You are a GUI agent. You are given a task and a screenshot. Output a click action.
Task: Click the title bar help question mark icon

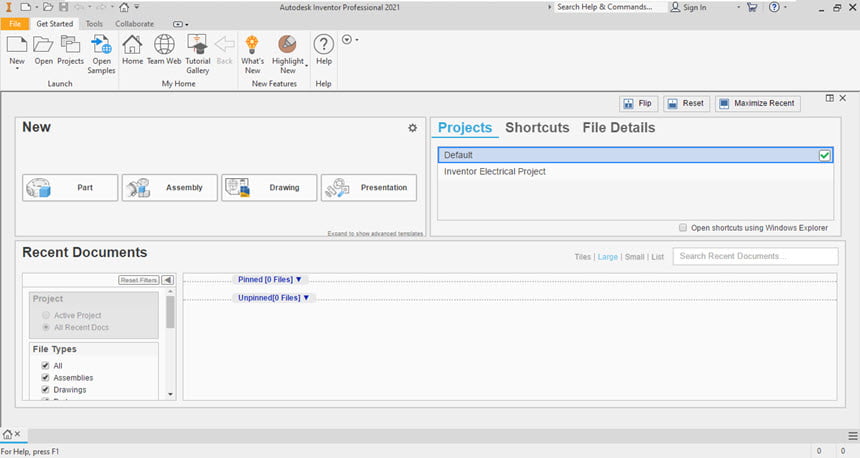coord(774,7)
